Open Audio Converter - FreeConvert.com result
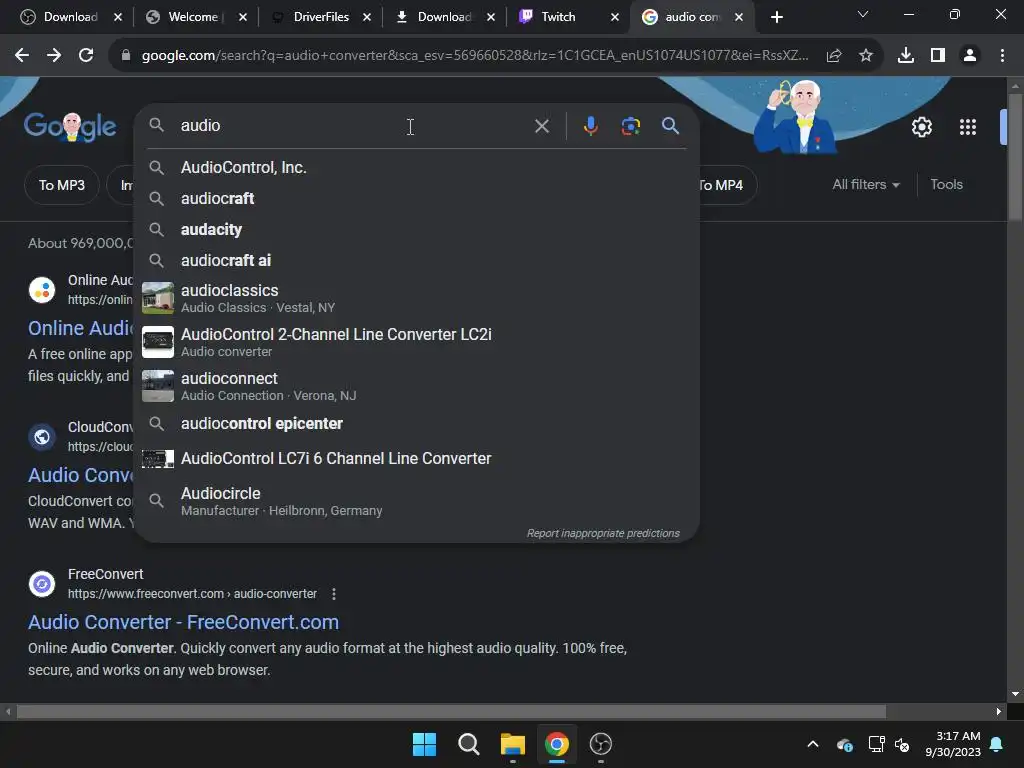The height and width of the screenshot is (768, 1024). coord(184,622)
